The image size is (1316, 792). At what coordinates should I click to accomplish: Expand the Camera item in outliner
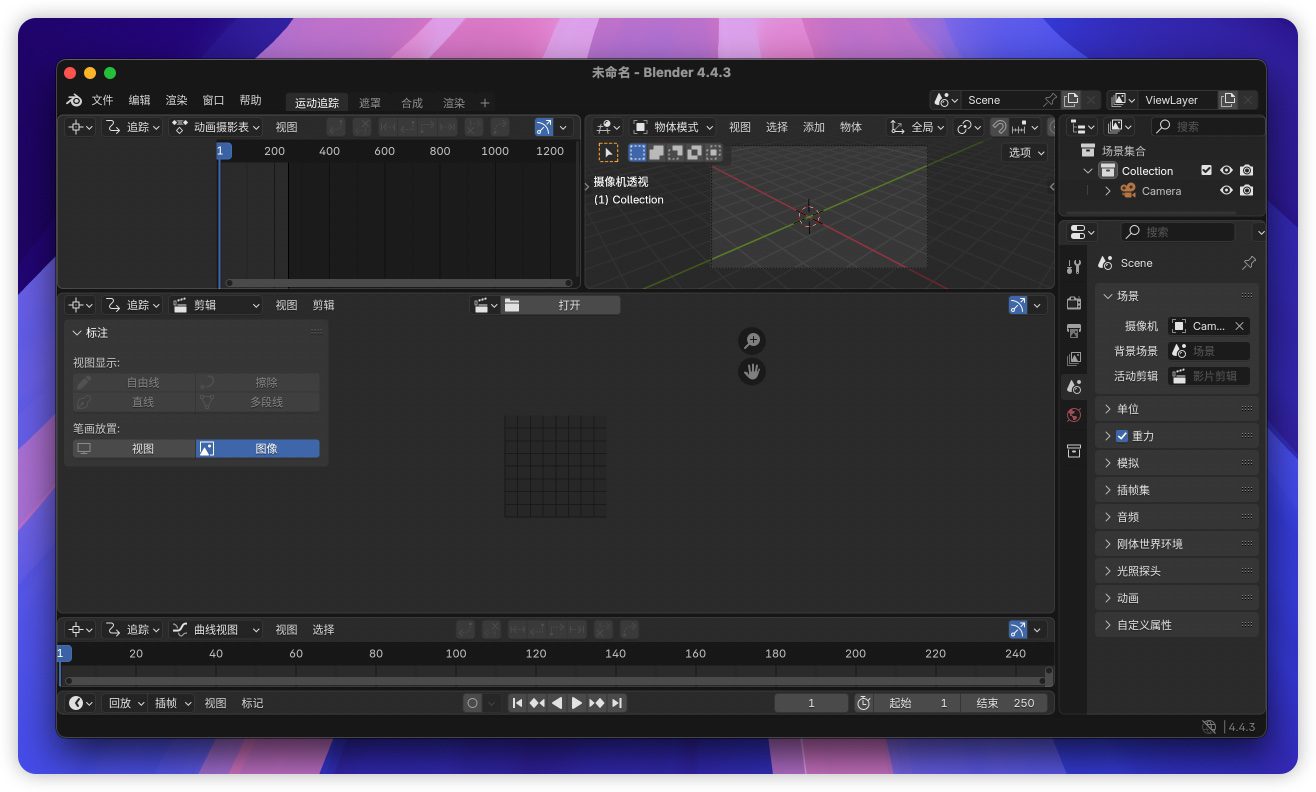coord(1108,191)
